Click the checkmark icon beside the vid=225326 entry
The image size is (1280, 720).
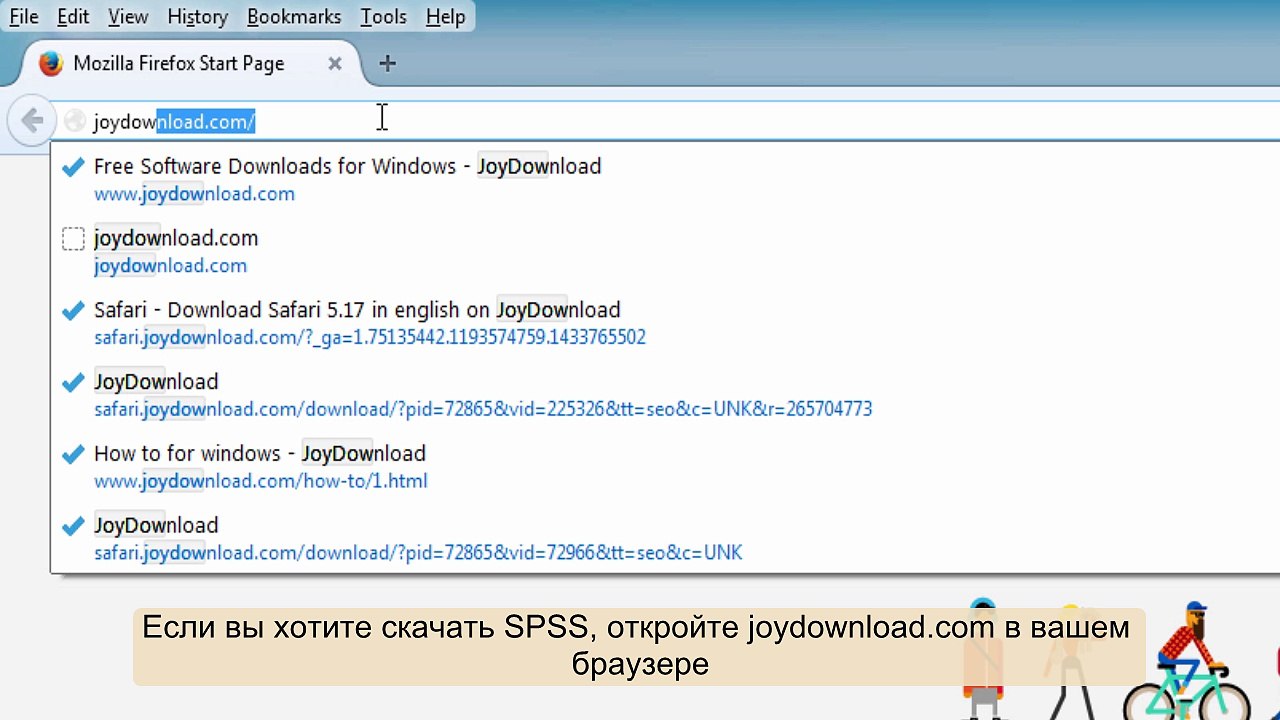[x=73, y=383]
